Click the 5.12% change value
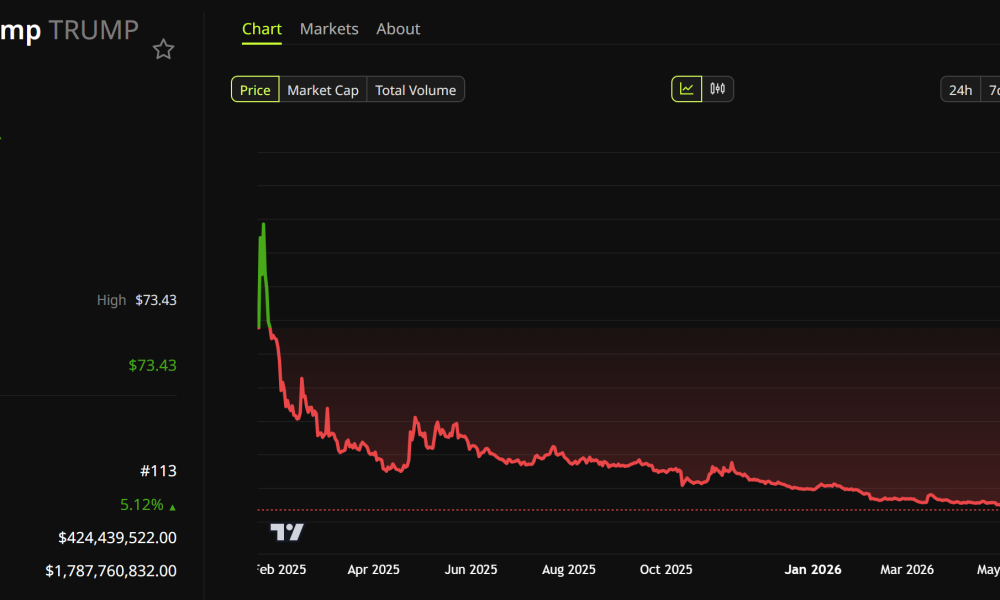The width and height of the screenshot is (1000, 600). pos(142,504)
